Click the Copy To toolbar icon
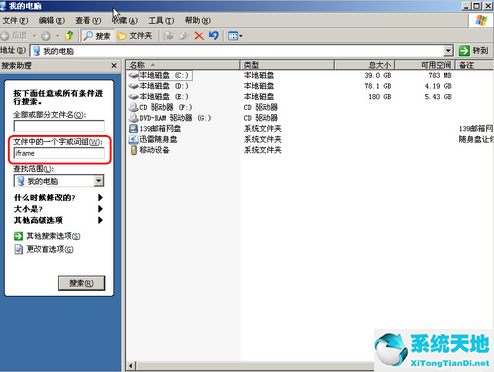 coord(184,36)
